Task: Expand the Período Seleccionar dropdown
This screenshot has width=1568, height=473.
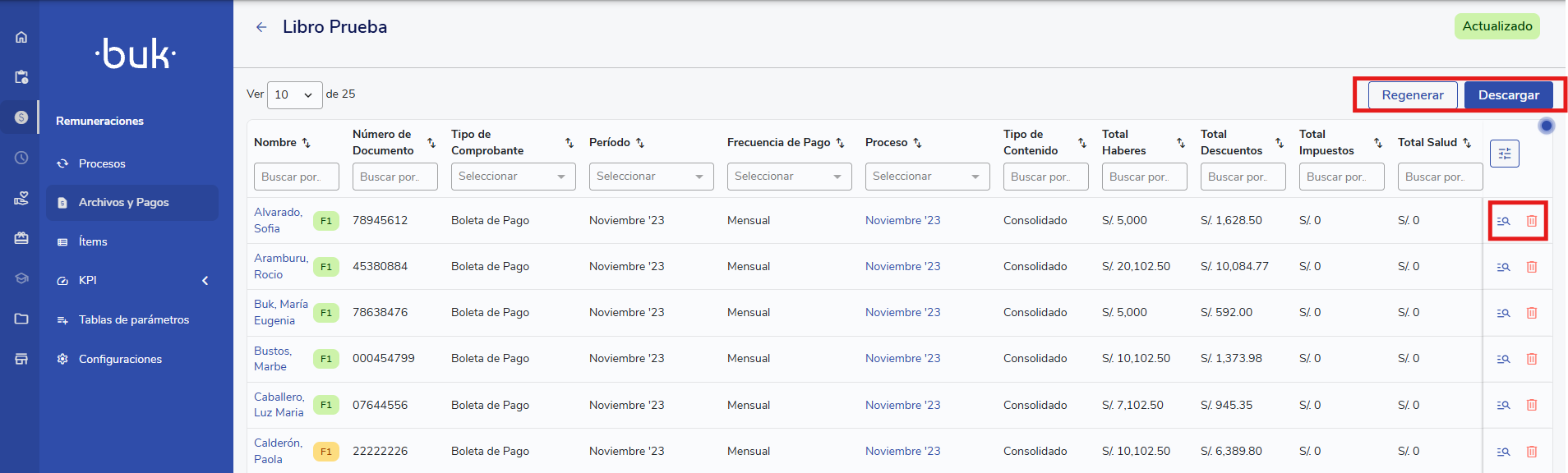Action: 651,177
